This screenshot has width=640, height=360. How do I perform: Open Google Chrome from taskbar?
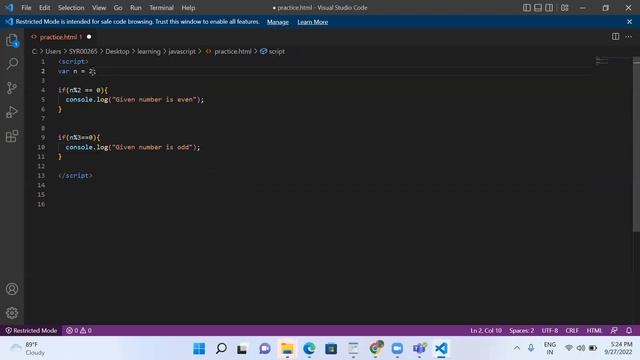375,349
